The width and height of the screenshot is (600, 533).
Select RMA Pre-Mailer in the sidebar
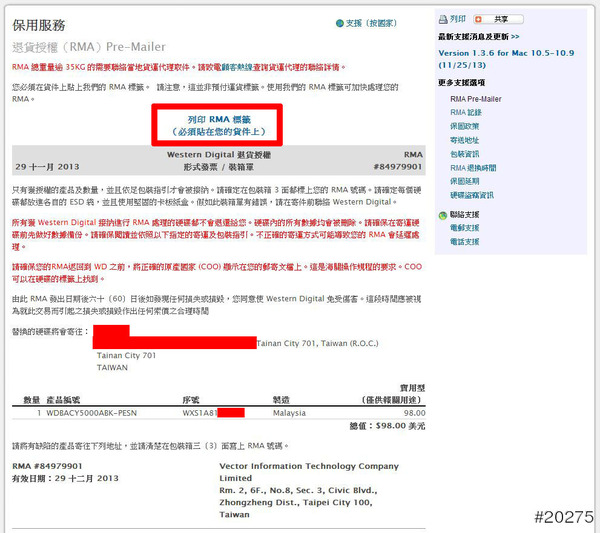coord(476,99)
